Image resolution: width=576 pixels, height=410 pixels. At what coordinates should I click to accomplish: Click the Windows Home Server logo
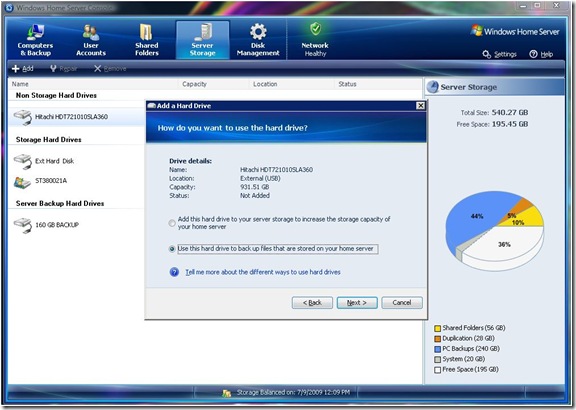[x=515, y=31]
